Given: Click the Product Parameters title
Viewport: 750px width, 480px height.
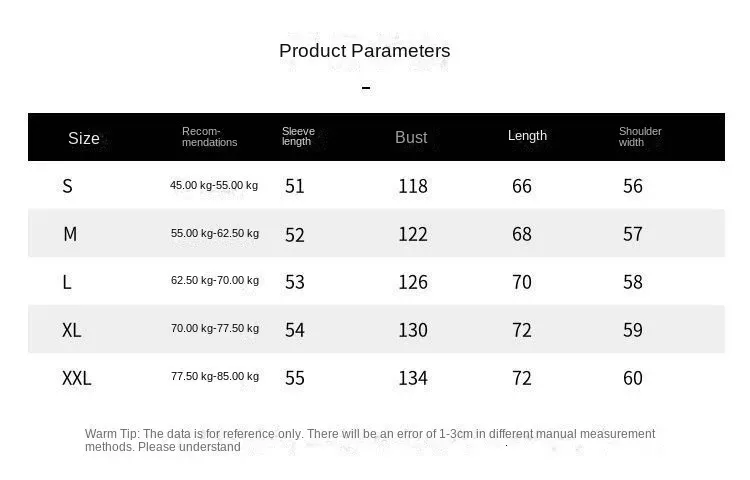Looking at the screenshot, I should (x=365, y=51).
